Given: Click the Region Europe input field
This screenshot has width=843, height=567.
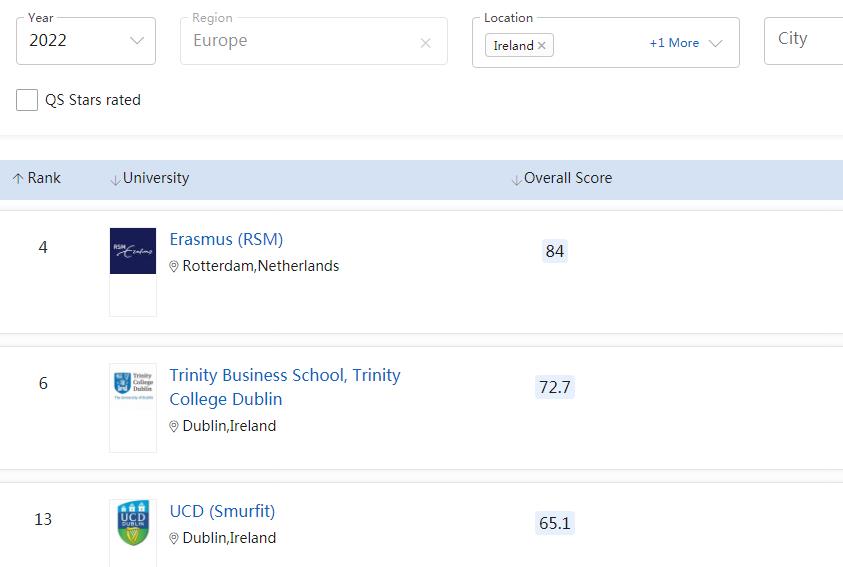Looking at the screenshot, I should (x=300, y=41).
